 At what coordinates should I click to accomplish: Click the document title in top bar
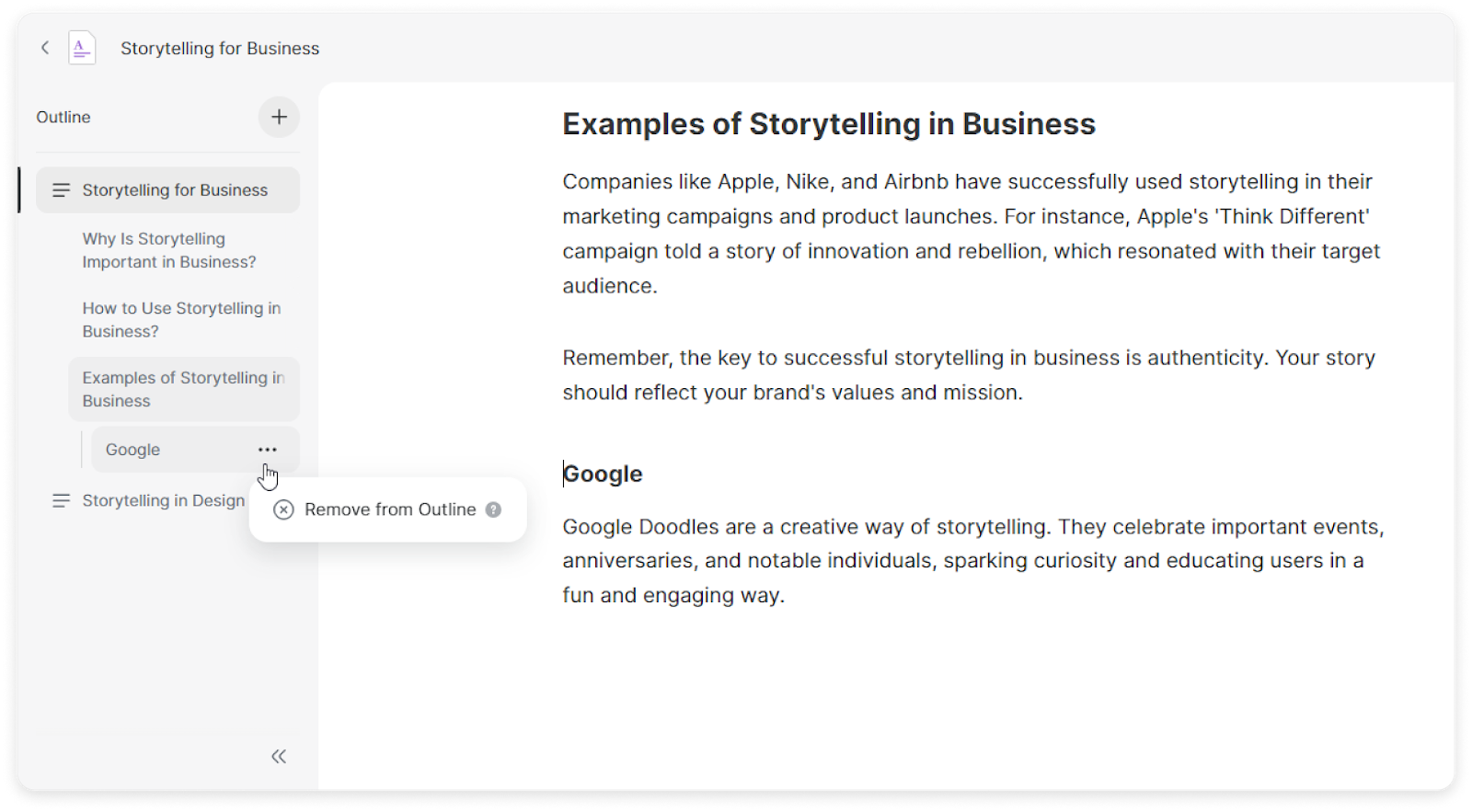pos(220,49)
